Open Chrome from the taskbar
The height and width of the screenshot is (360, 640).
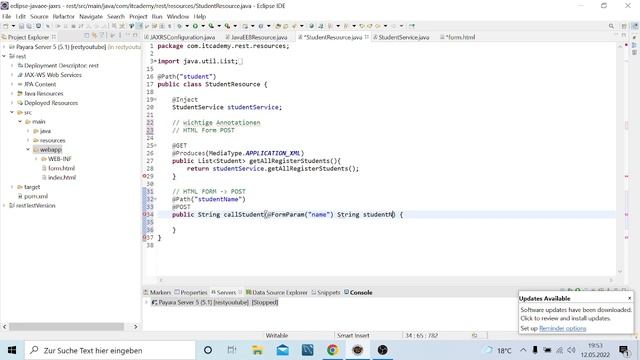click(333, 350)
